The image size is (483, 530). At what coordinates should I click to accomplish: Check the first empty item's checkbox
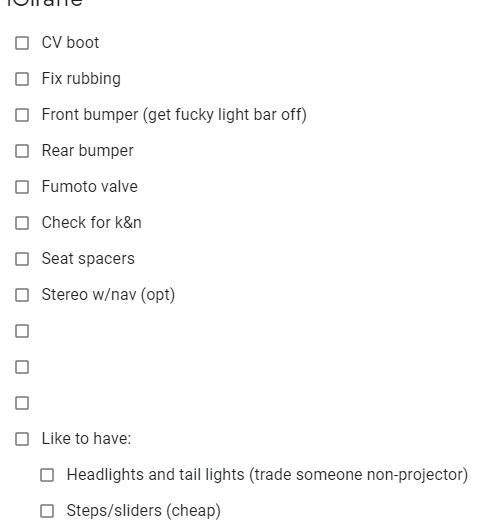pos(22,331)
